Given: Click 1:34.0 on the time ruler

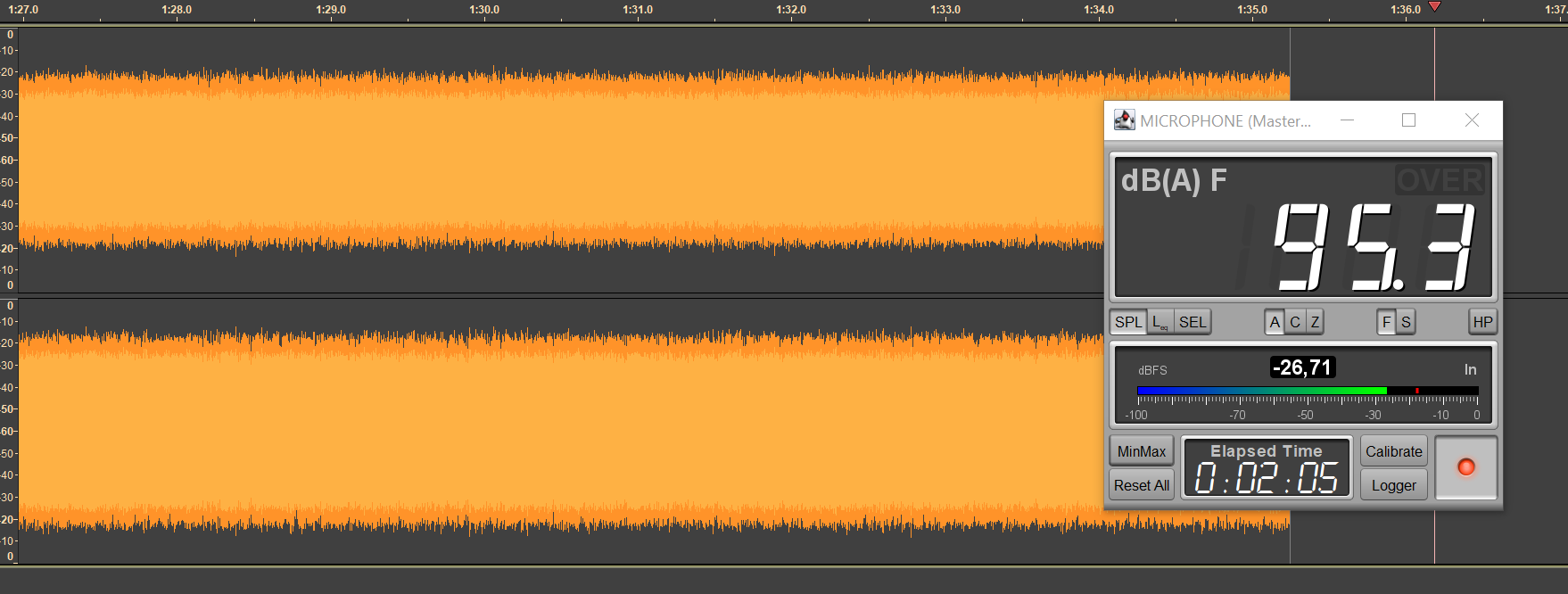Looking at the screenshot, I should [1099, 10].
